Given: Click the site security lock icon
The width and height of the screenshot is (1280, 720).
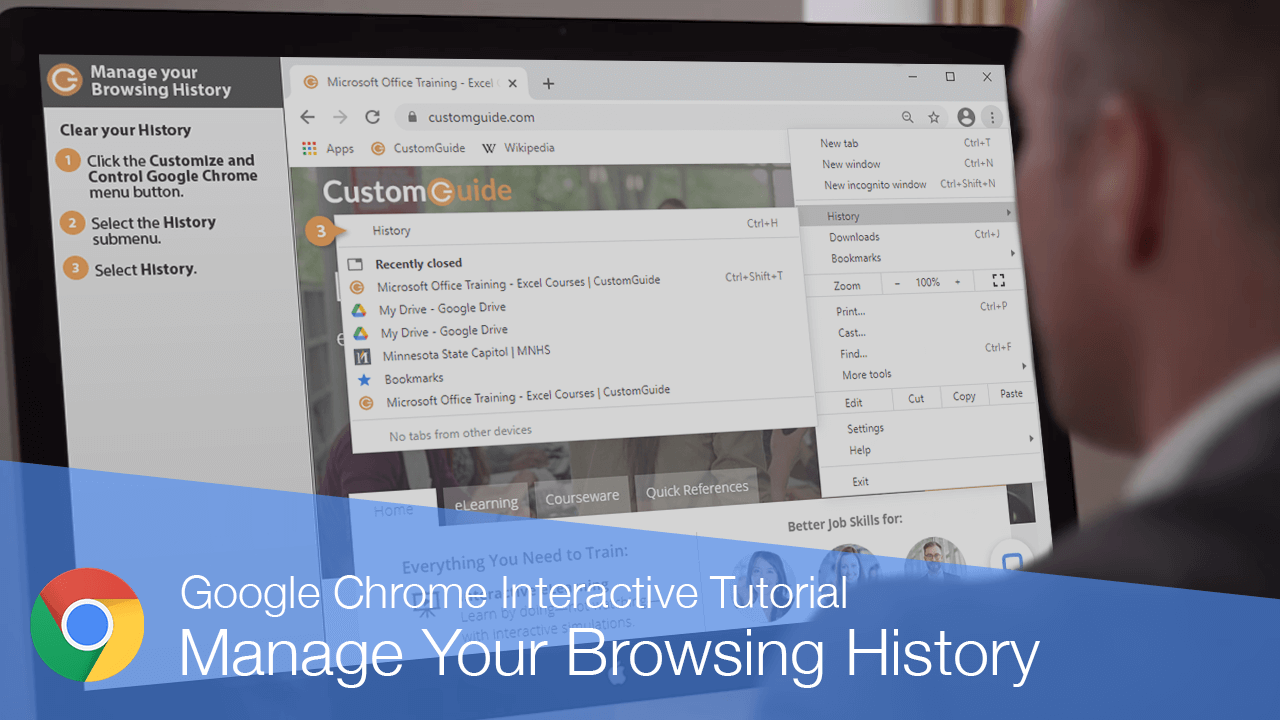Looking at the screenshot, I should 412,116.
